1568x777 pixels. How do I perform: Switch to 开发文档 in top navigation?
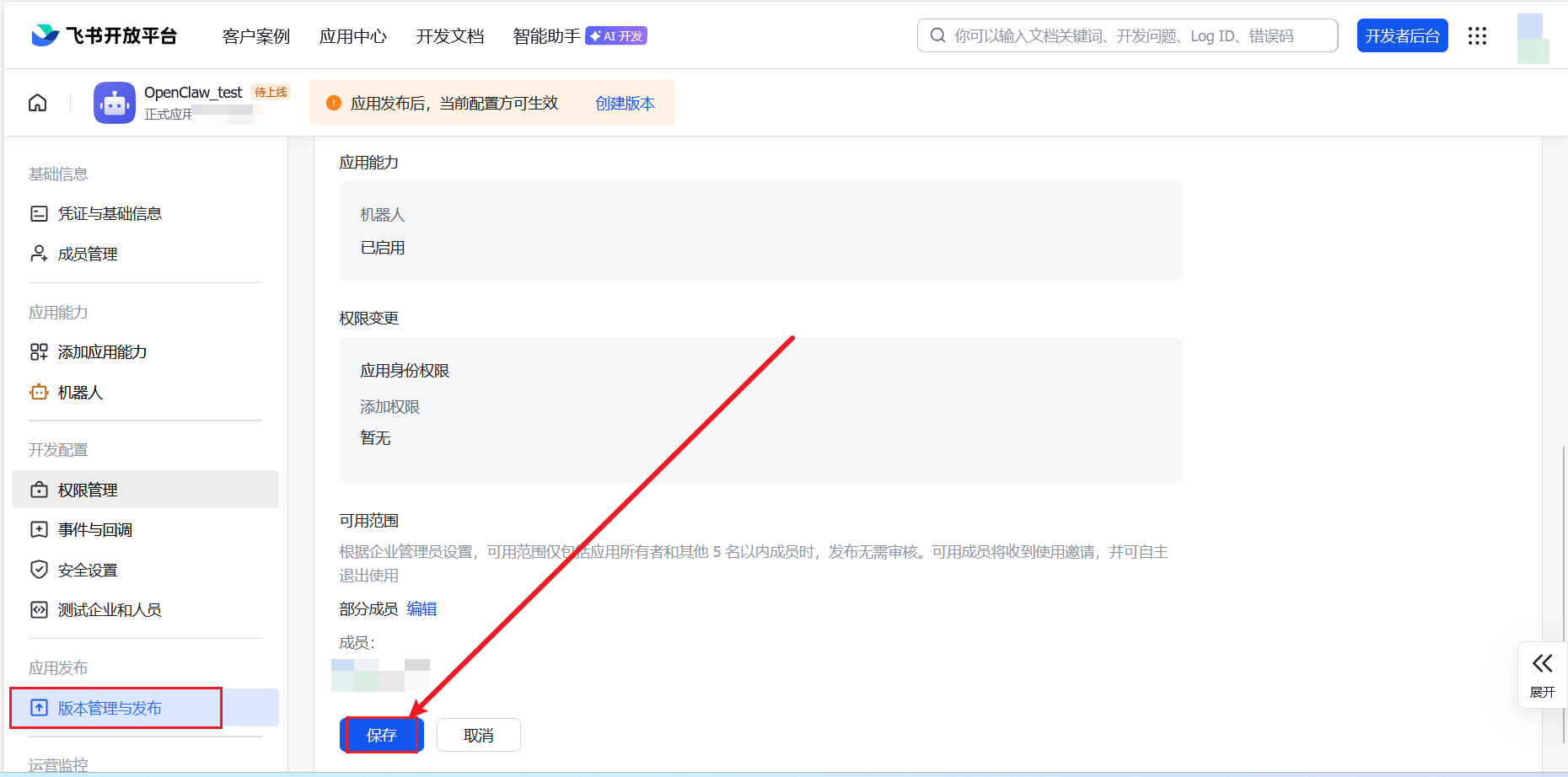click(x=449, y=35)
